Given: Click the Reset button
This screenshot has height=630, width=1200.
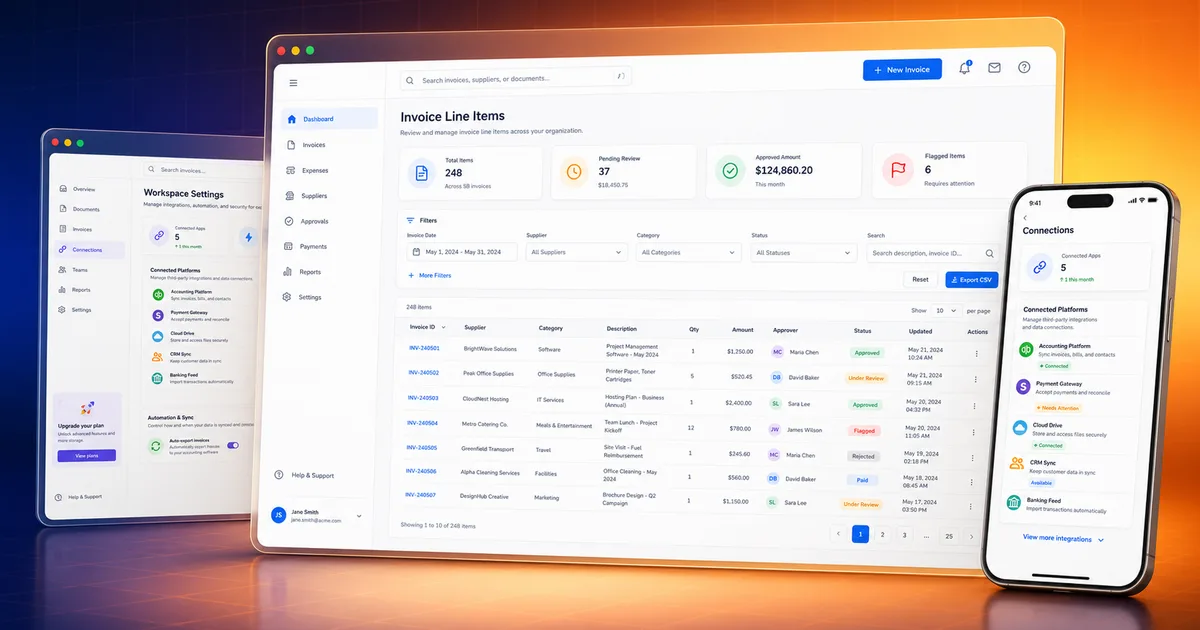Looking at the screenshot, I should coord(920,280).
